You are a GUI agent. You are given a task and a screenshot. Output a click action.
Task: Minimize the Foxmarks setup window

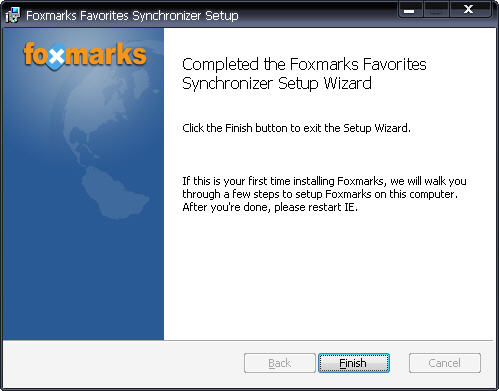[x=410, y=10]
